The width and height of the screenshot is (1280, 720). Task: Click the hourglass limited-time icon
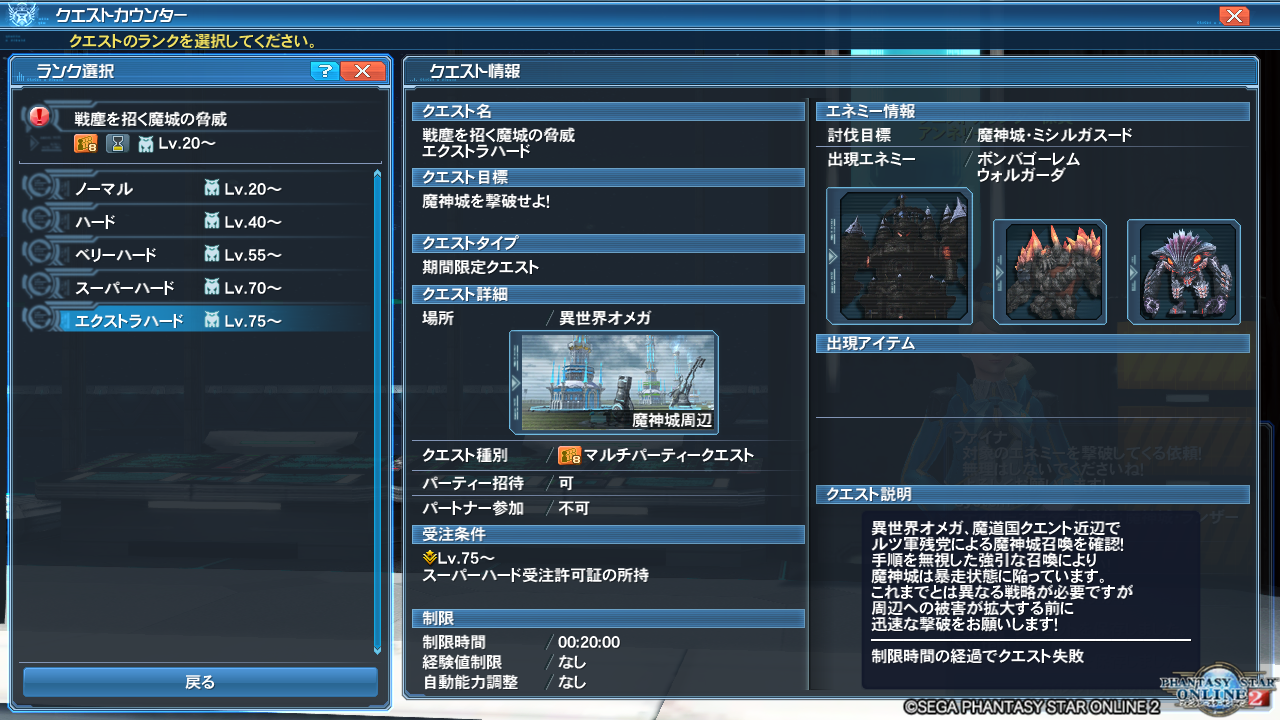click(x=118, y=144)
